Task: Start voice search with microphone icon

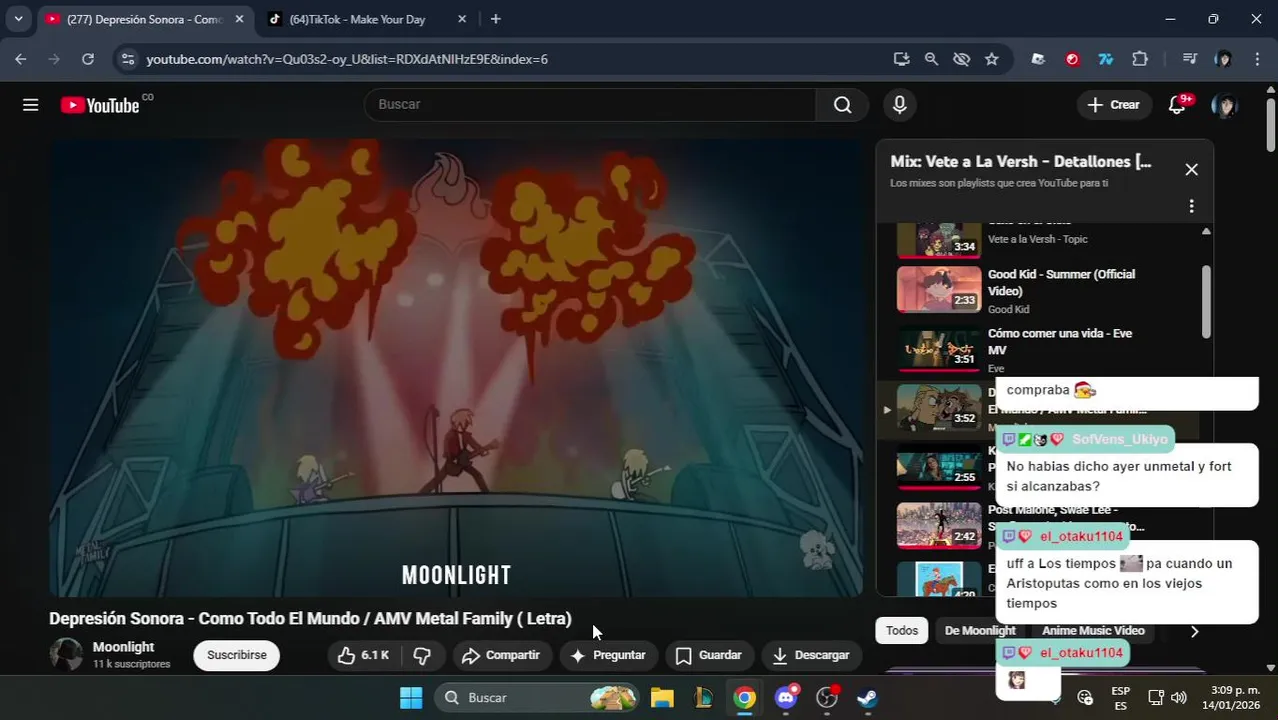Action: pos(899,105)
